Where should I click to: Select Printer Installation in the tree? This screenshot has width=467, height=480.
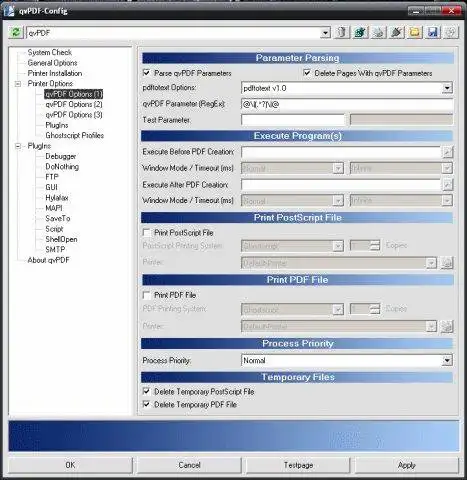click(55, 73)
